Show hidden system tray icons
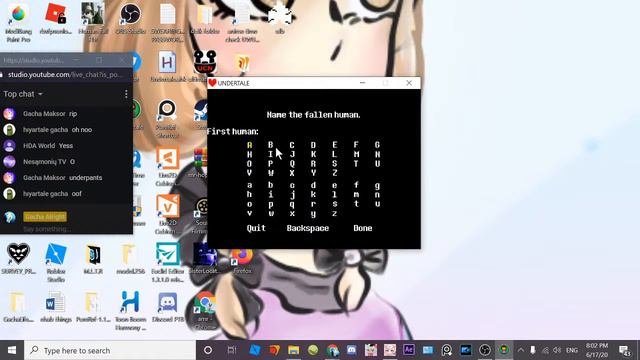This screenshot has width=640, height=360. 520,350
